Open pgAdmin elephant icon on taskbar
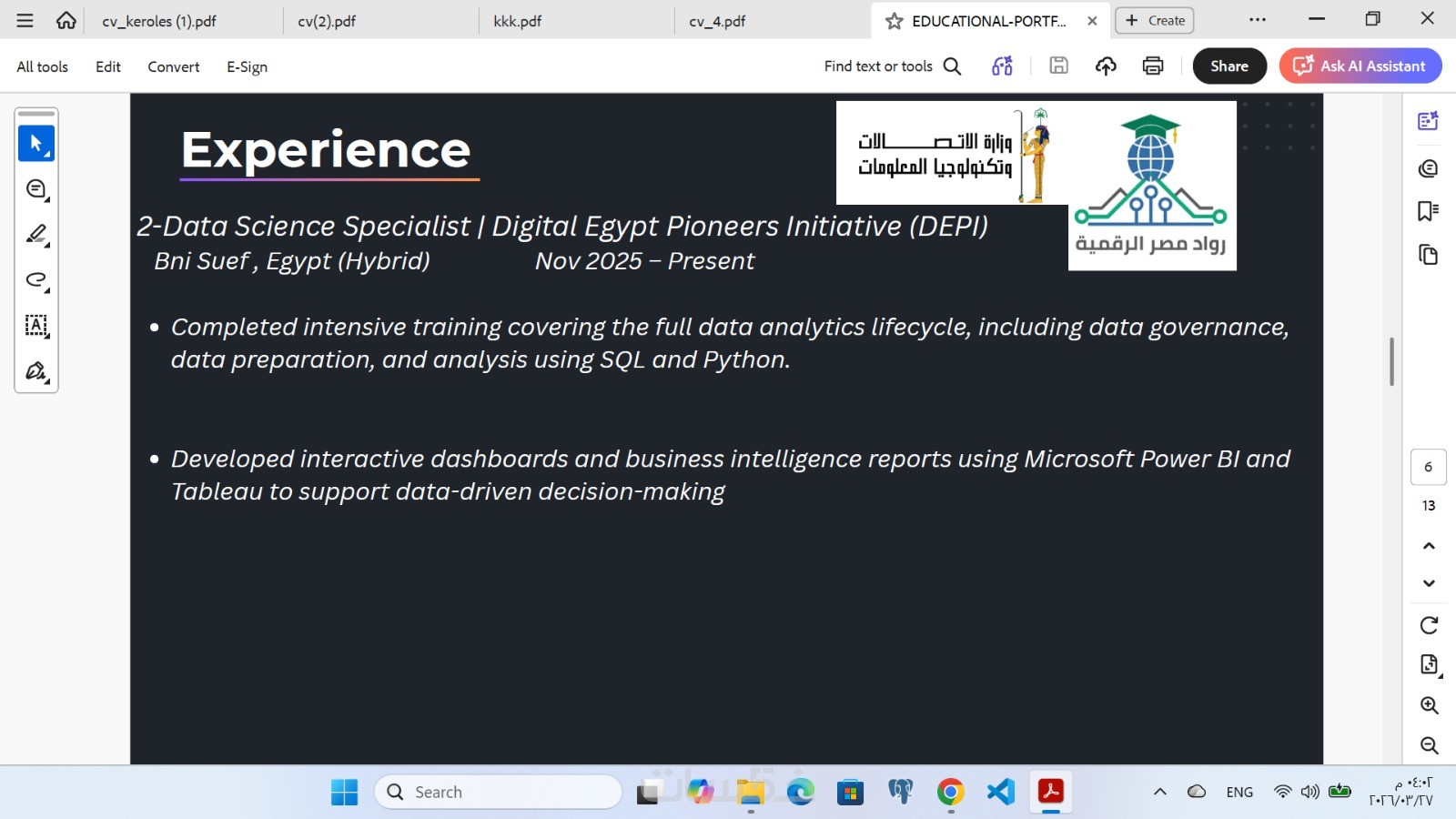This screenshot has width=1456, height=819. point(900,792)
